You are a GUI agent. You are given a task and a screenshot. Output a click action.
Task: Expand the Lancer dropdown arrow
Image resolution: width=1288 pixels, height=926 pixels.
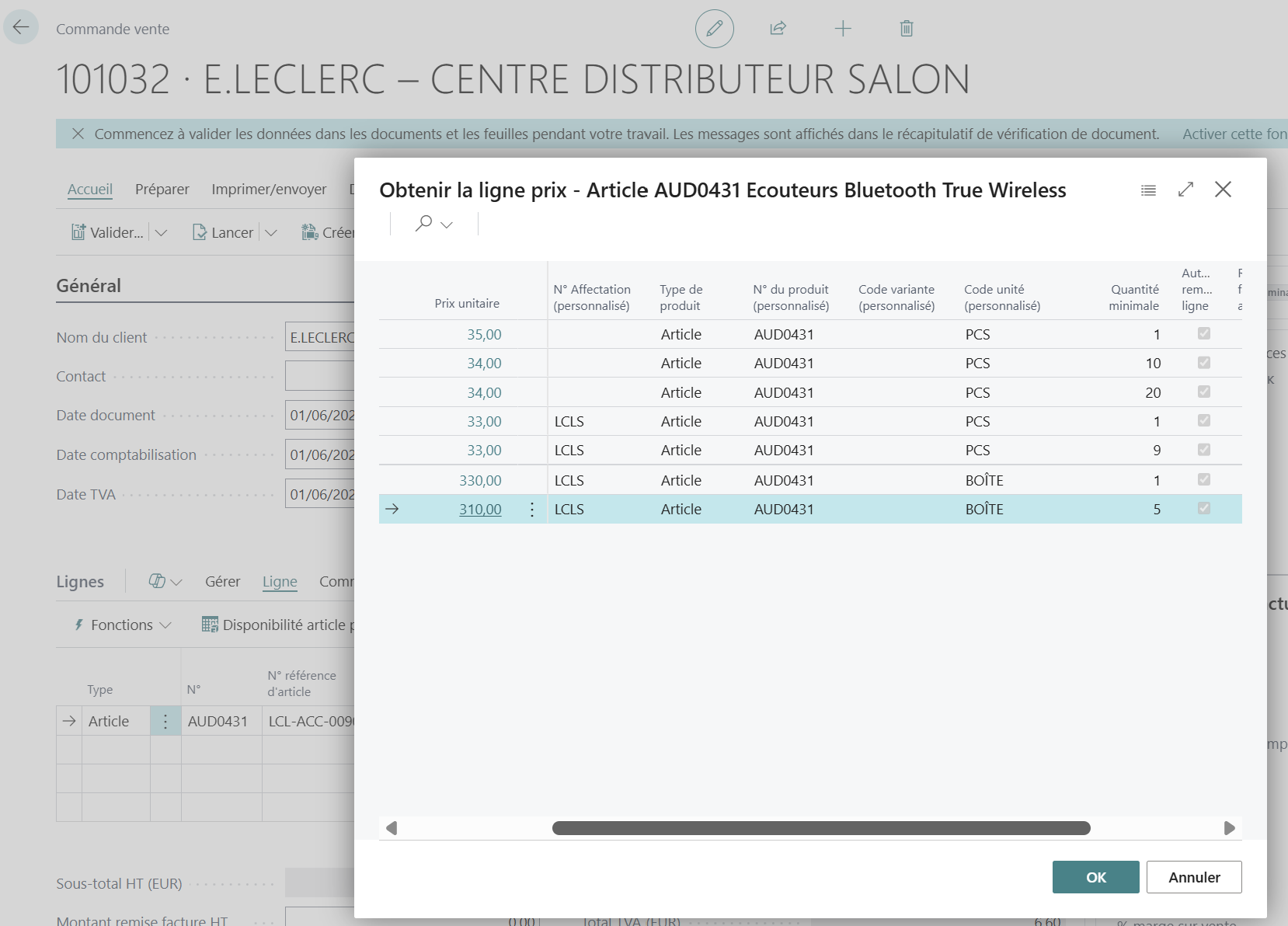(x=270, y=232)
